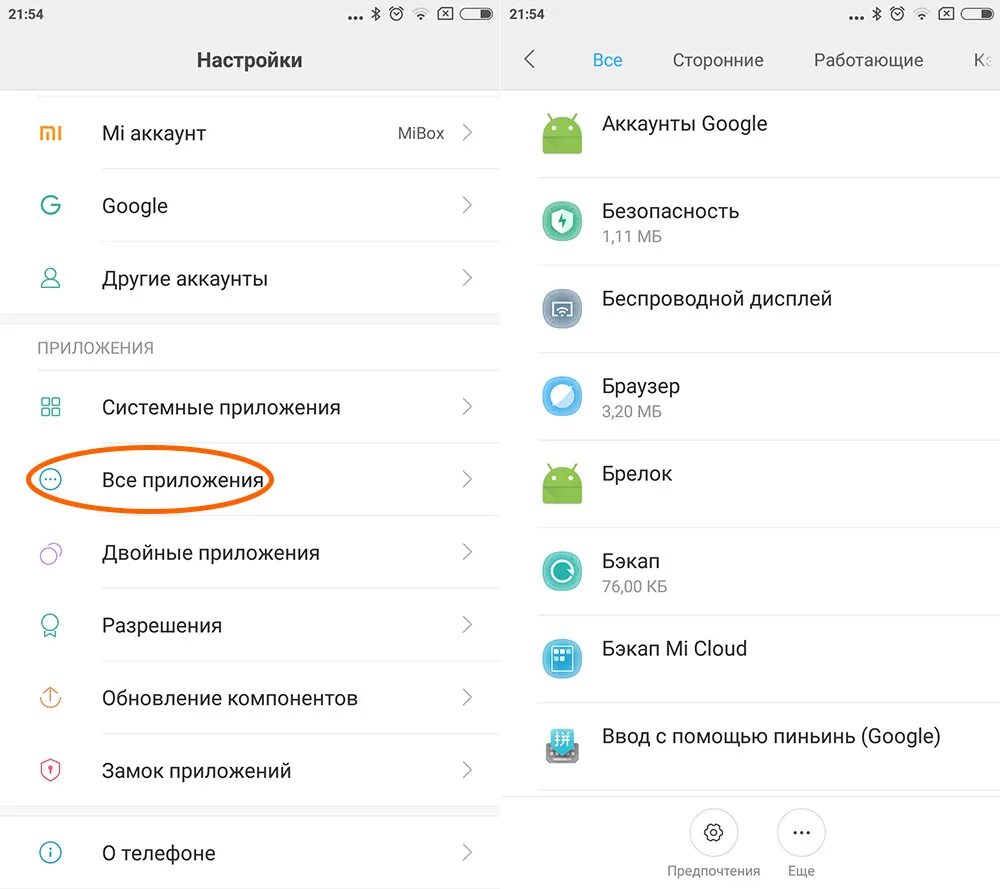
Task: Open the Google Pinyin input icon
Action: tap(562, 746)
